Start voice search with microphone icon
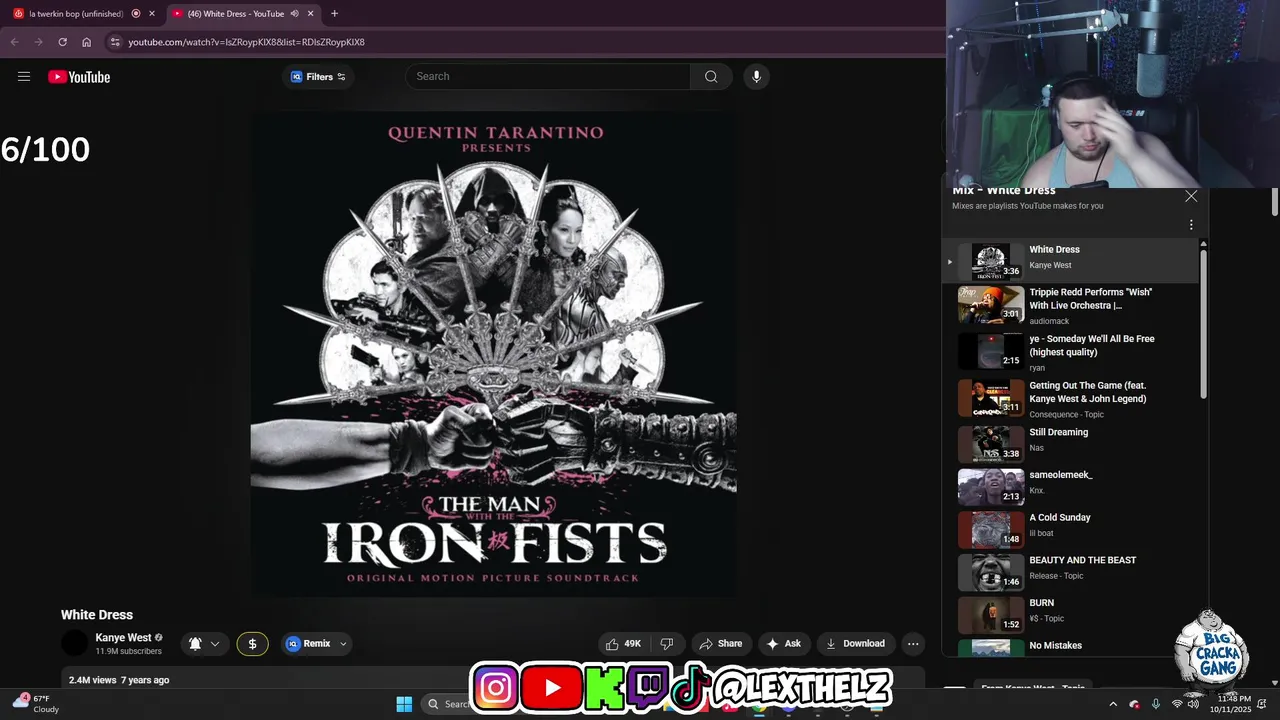Screen dimensions: 1280x720 pos(756,76)
